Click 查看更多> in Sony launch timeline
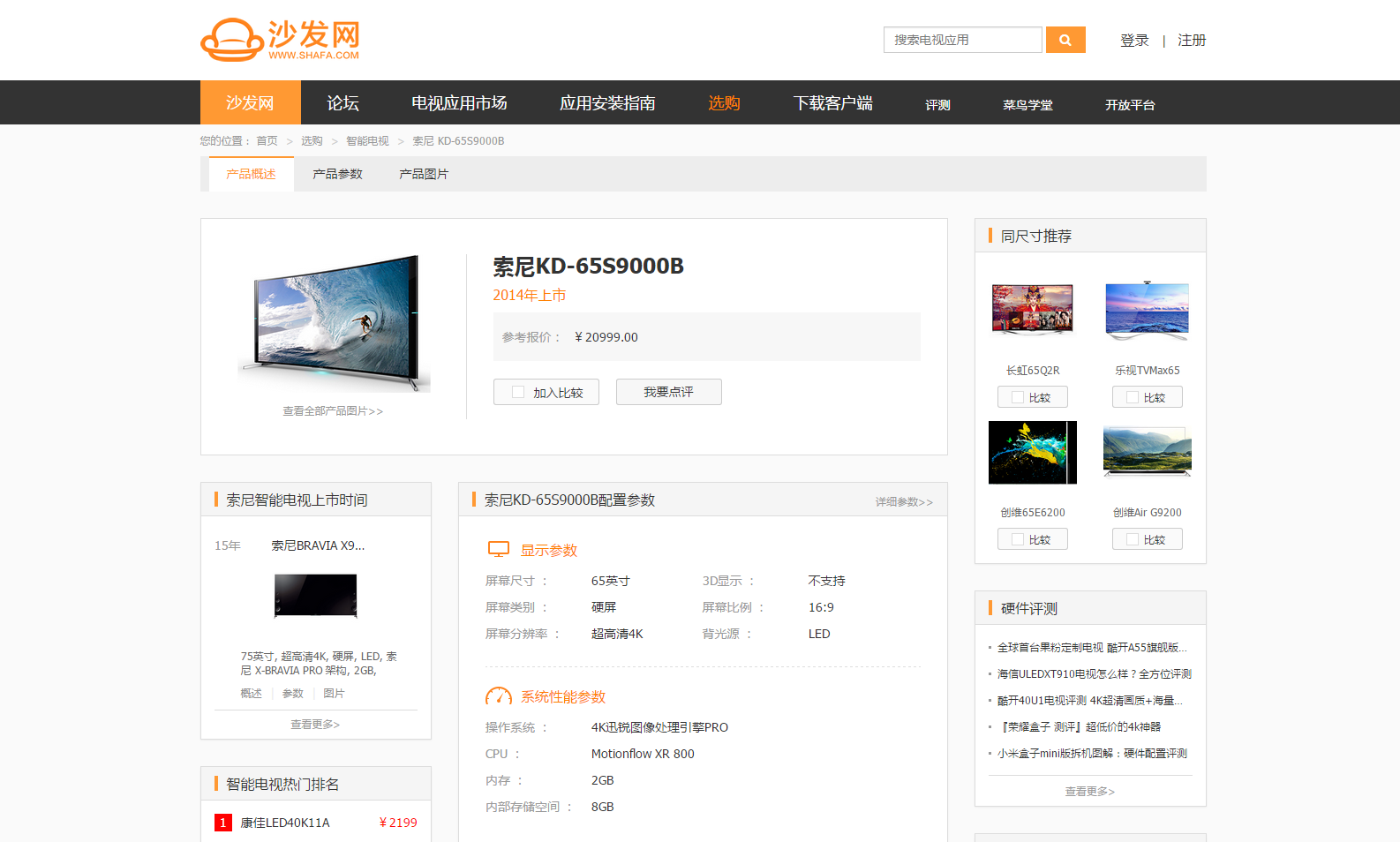1400x842 pixels. click(315, 725)
